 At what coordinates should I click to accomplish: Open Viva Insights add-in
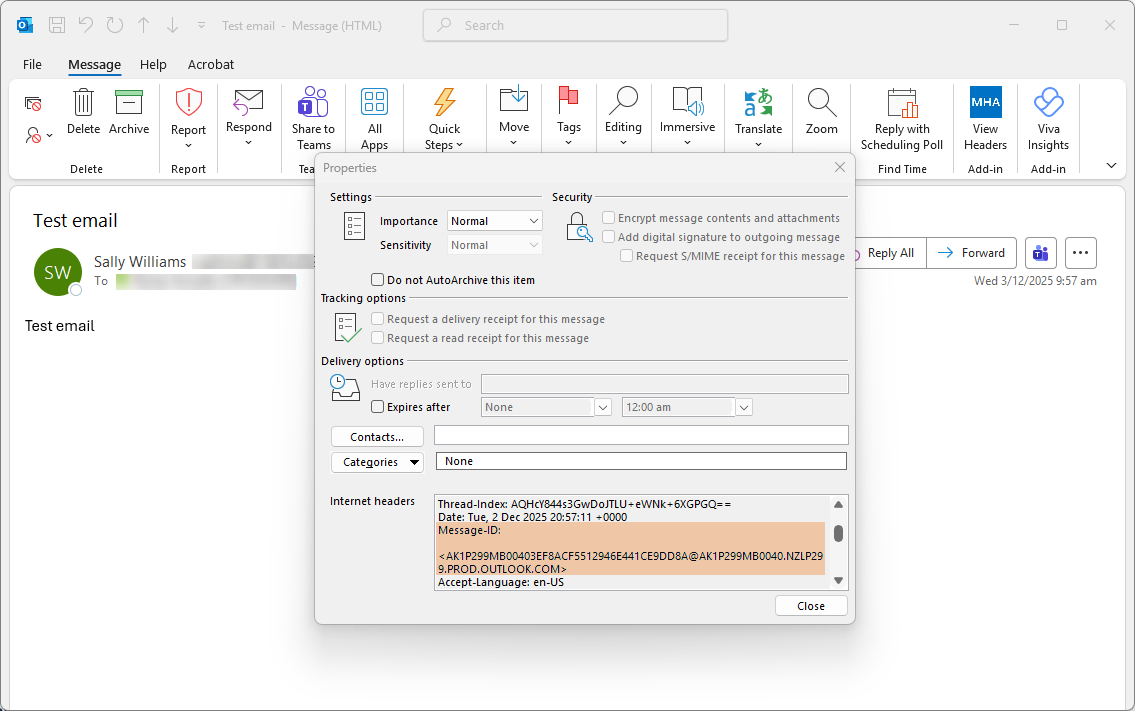(x=1048, y=102)
